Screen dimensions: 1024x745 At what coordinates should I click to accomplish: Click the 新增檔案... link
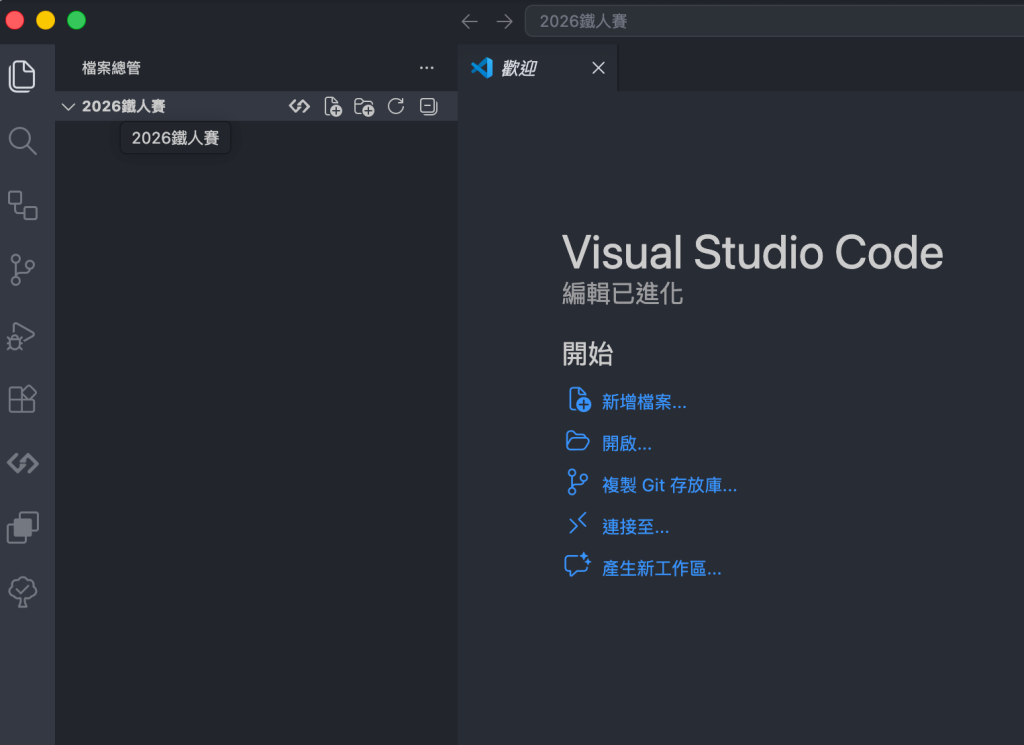[x=644, y=402]
